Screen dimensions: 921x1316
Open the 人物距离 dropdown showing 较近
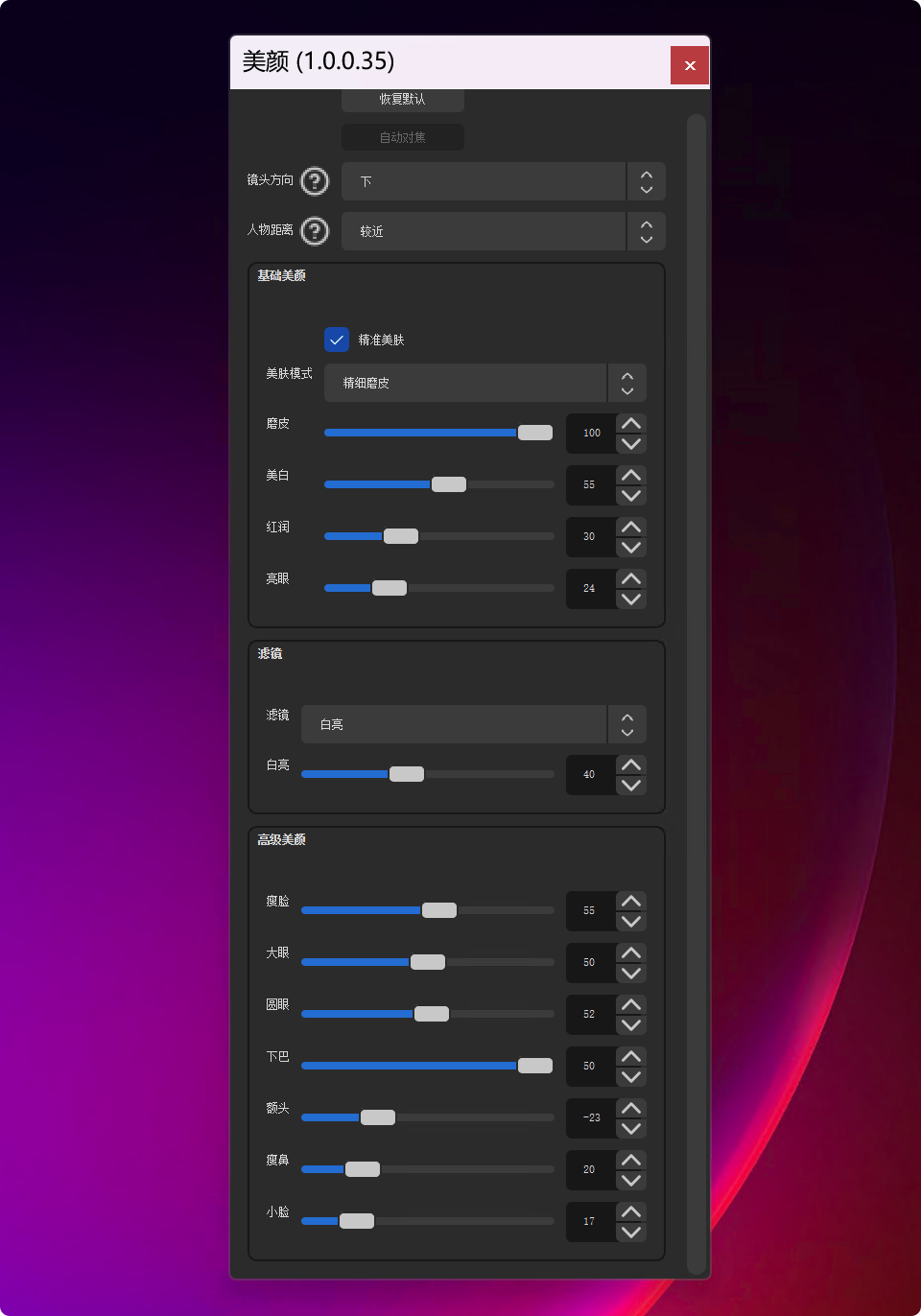tap(503, 231)
